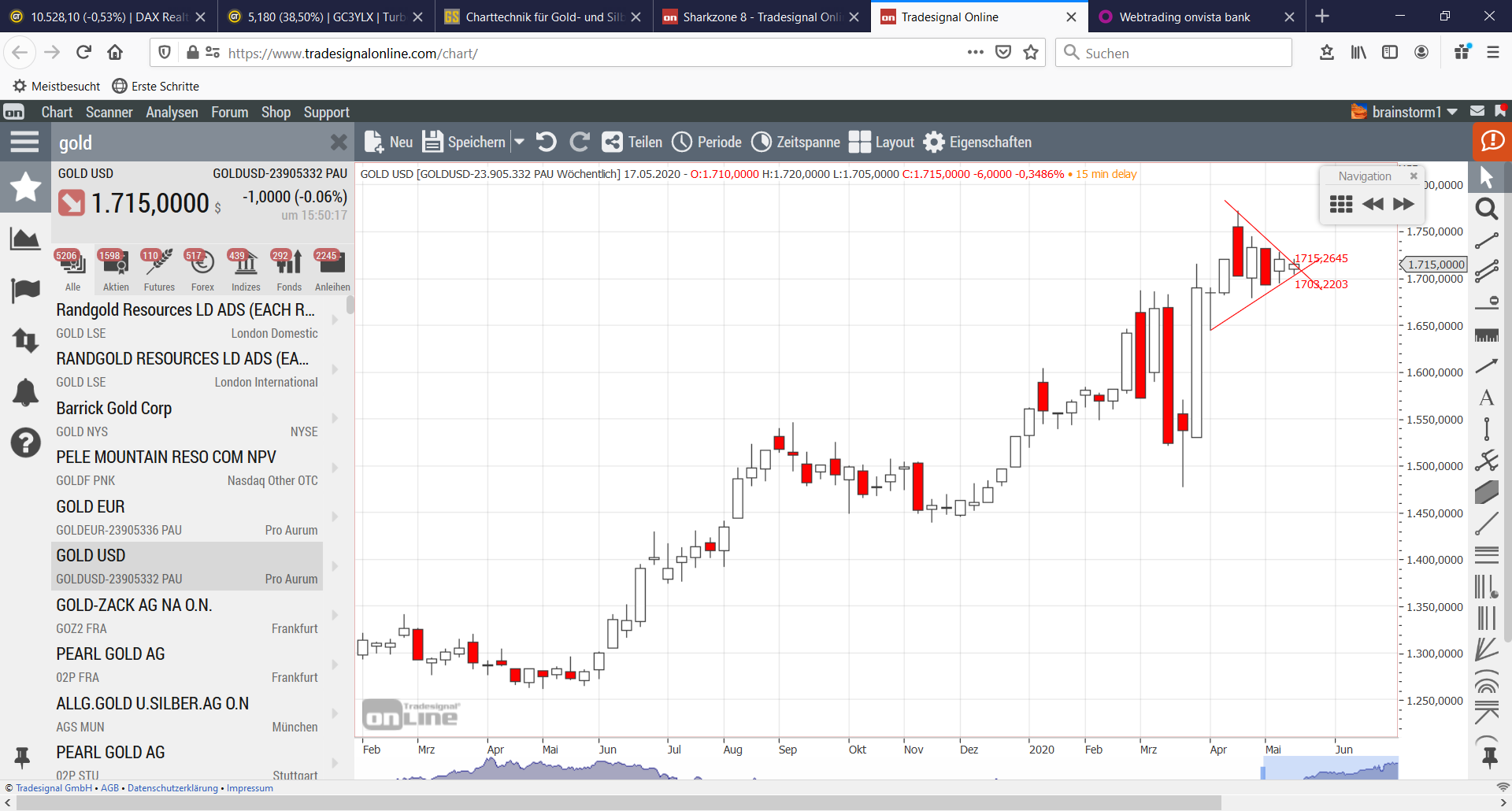Select the magnifier zoom tool
Image resolution: width=1512 pixels, height=811 pixels.
(x=1486, y=209)
